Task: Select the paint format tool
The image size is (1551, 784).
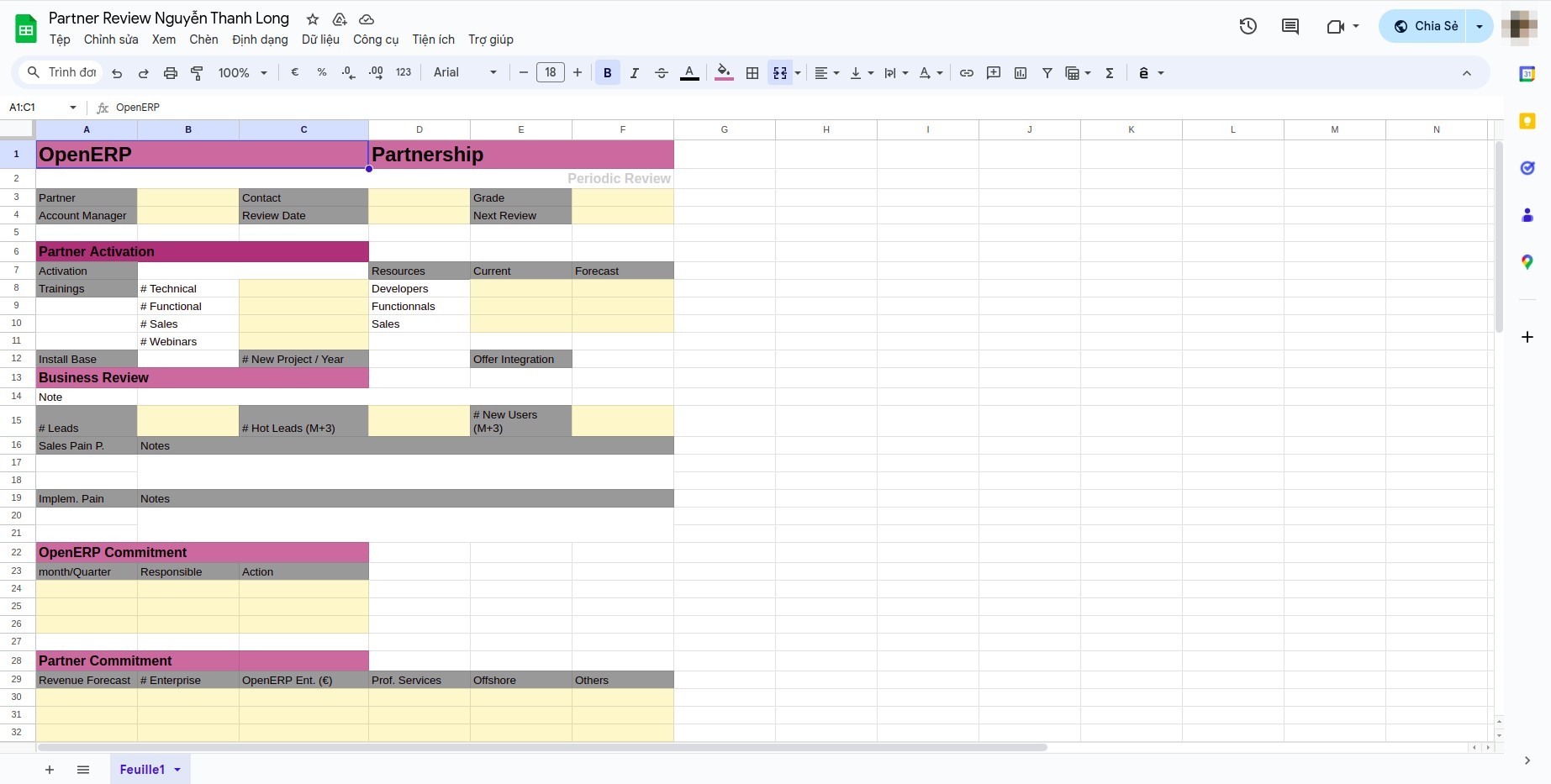Action: (x=198, y=73)
